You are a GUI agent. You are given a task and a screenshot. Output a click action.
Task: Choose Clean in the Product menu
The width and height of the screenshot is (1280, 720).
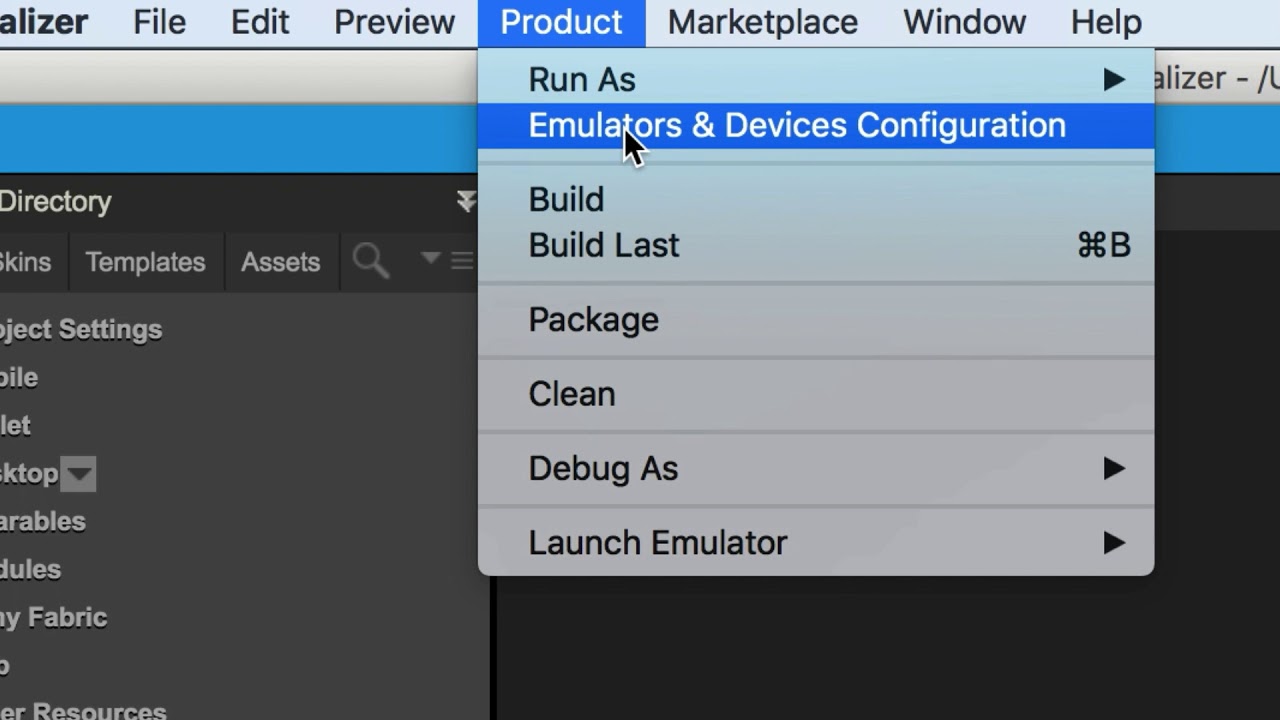[571, 394]
